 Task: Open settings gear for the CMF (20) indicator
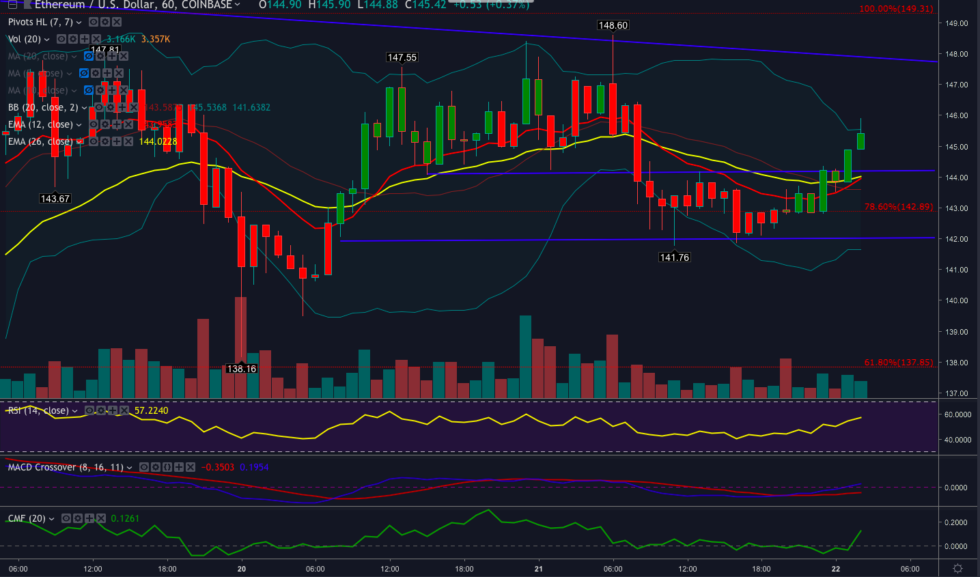point(78,518)
